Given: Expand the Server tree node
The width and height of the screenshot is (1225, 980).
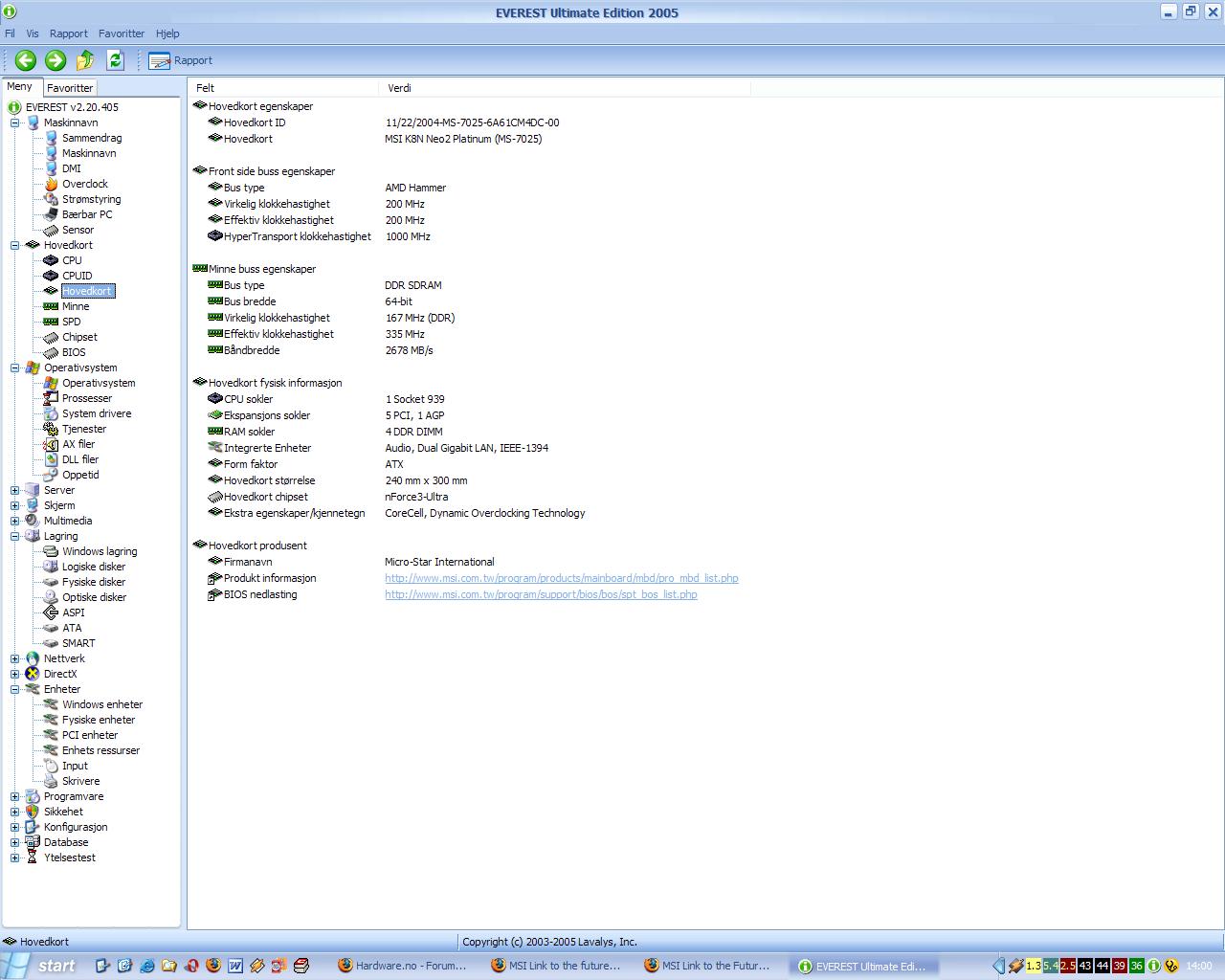Looking at the screenshot, I should pyautogui.click(x=15, y=490).
